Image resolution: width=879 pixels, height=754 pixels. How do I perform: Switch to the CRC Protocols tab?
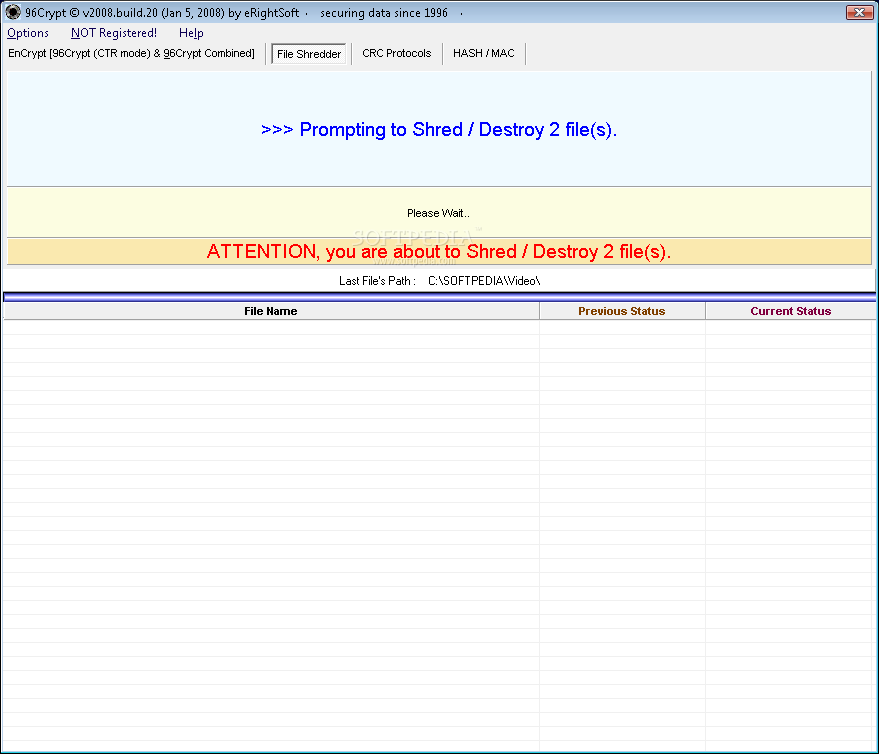click(396, 53)
